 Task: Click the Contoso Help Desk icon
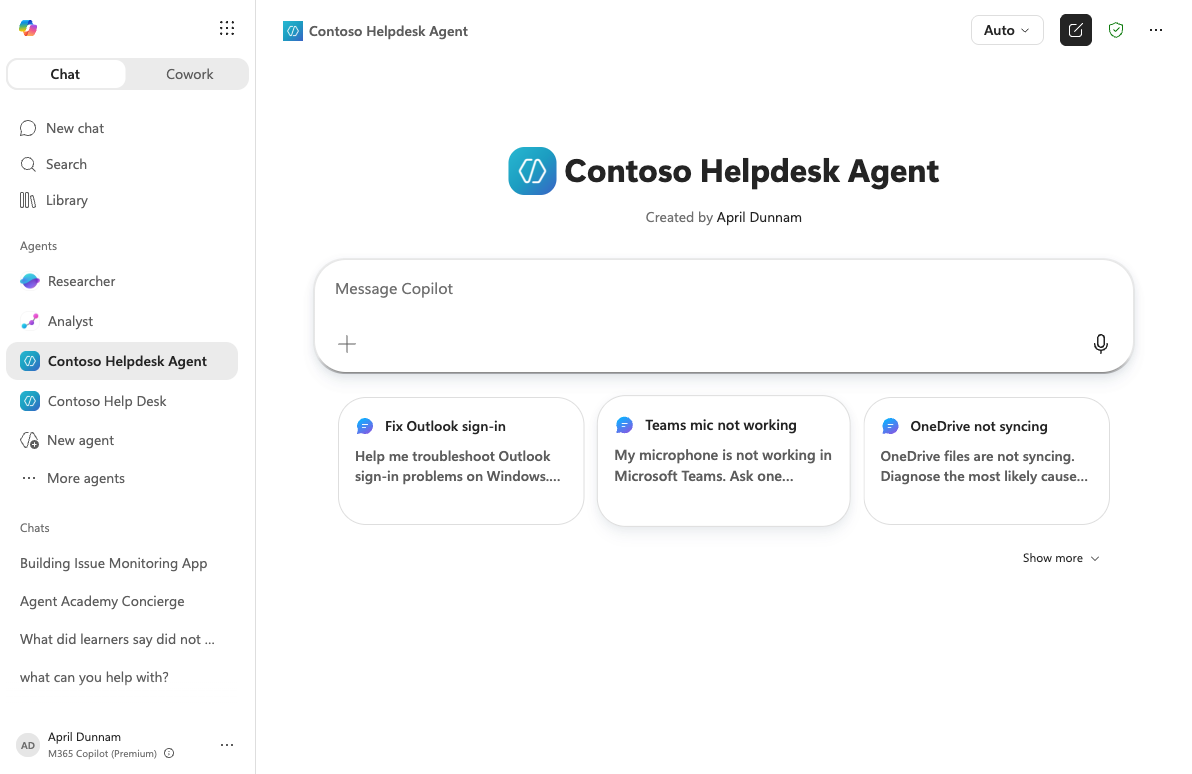[30, 401]
